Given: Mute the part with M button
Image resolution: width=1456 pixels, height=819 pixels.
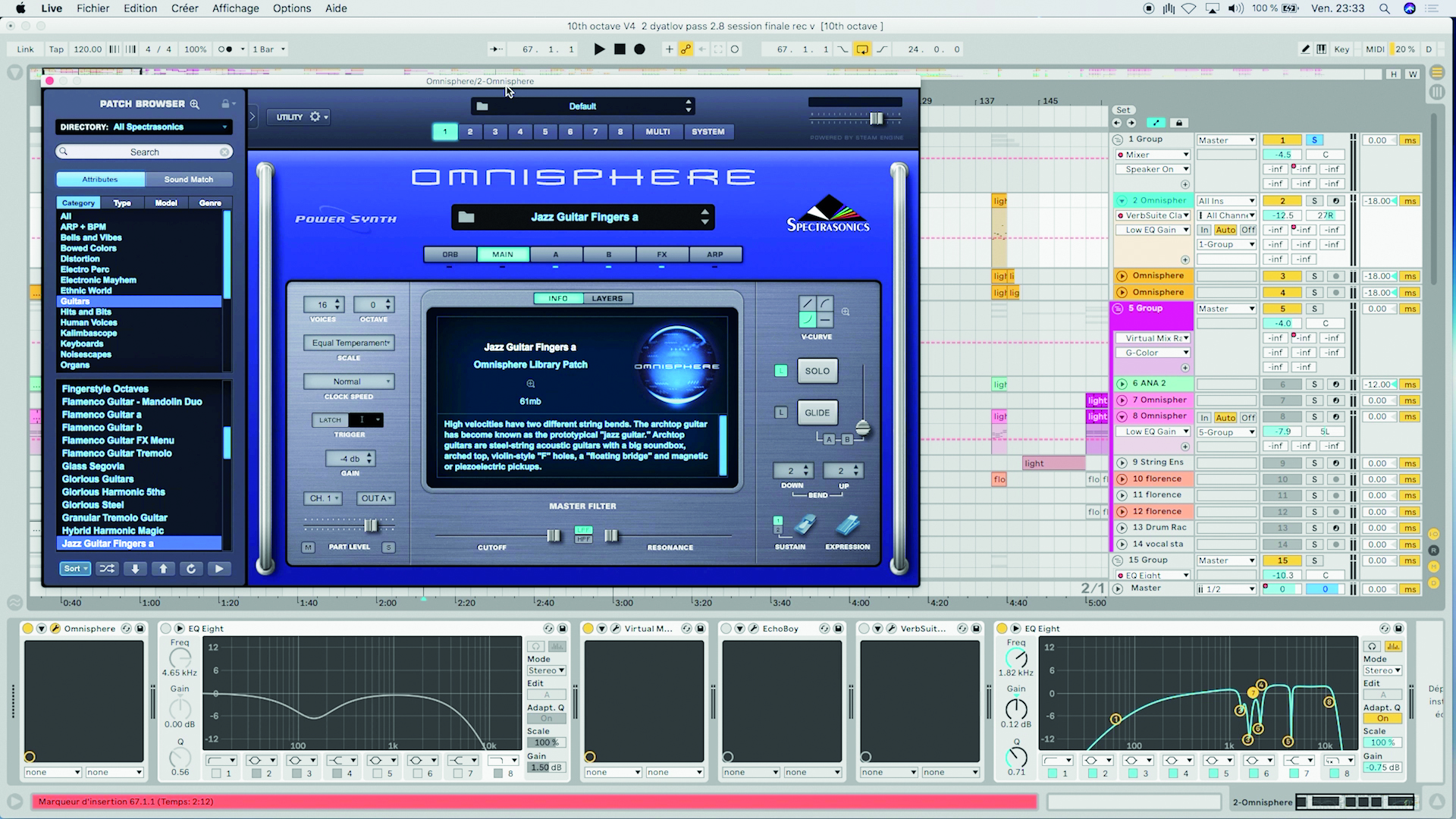Looking at the screenshot, I should (308, 548).
